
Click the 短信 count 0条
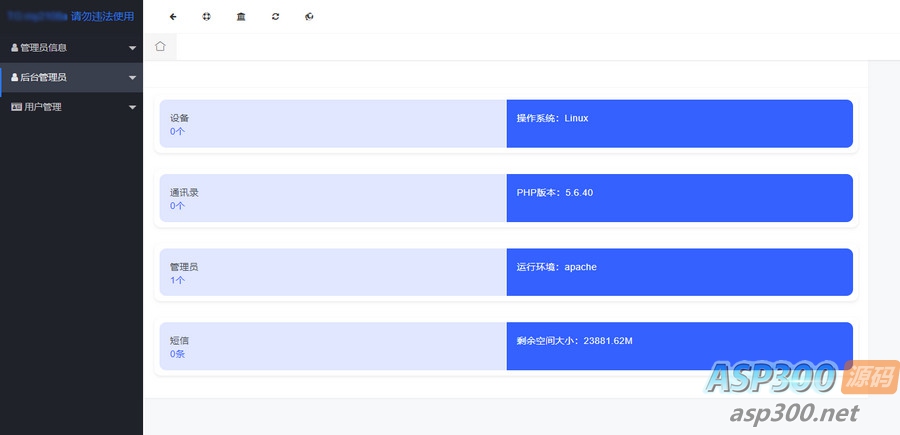pyautogui.click(x=177, y=354)
